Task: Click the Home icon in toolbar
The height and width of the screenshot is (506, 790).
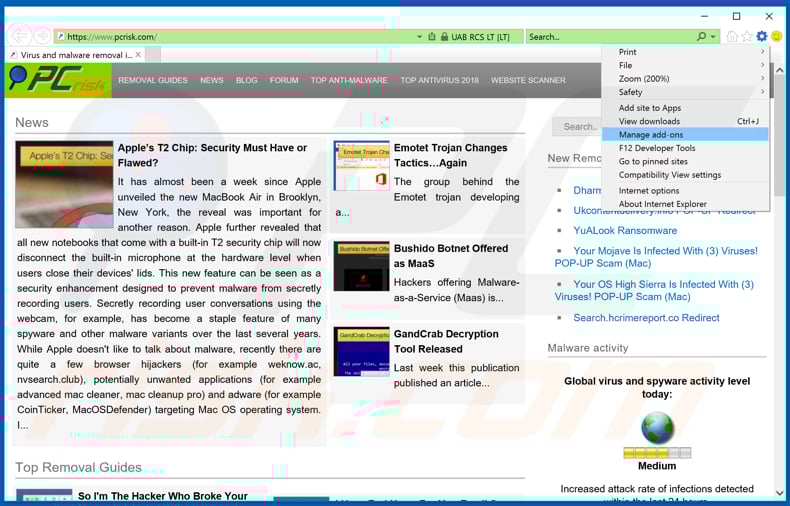Action: point(732,36)
